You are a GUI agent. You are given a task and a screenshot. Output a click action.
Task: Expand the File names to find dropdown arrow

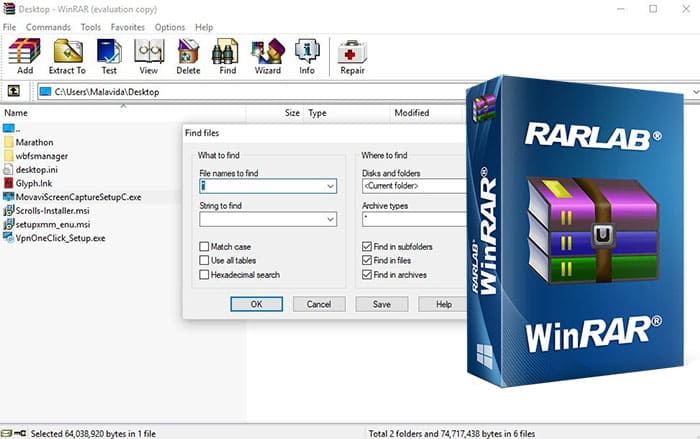(x=330, y=186)
